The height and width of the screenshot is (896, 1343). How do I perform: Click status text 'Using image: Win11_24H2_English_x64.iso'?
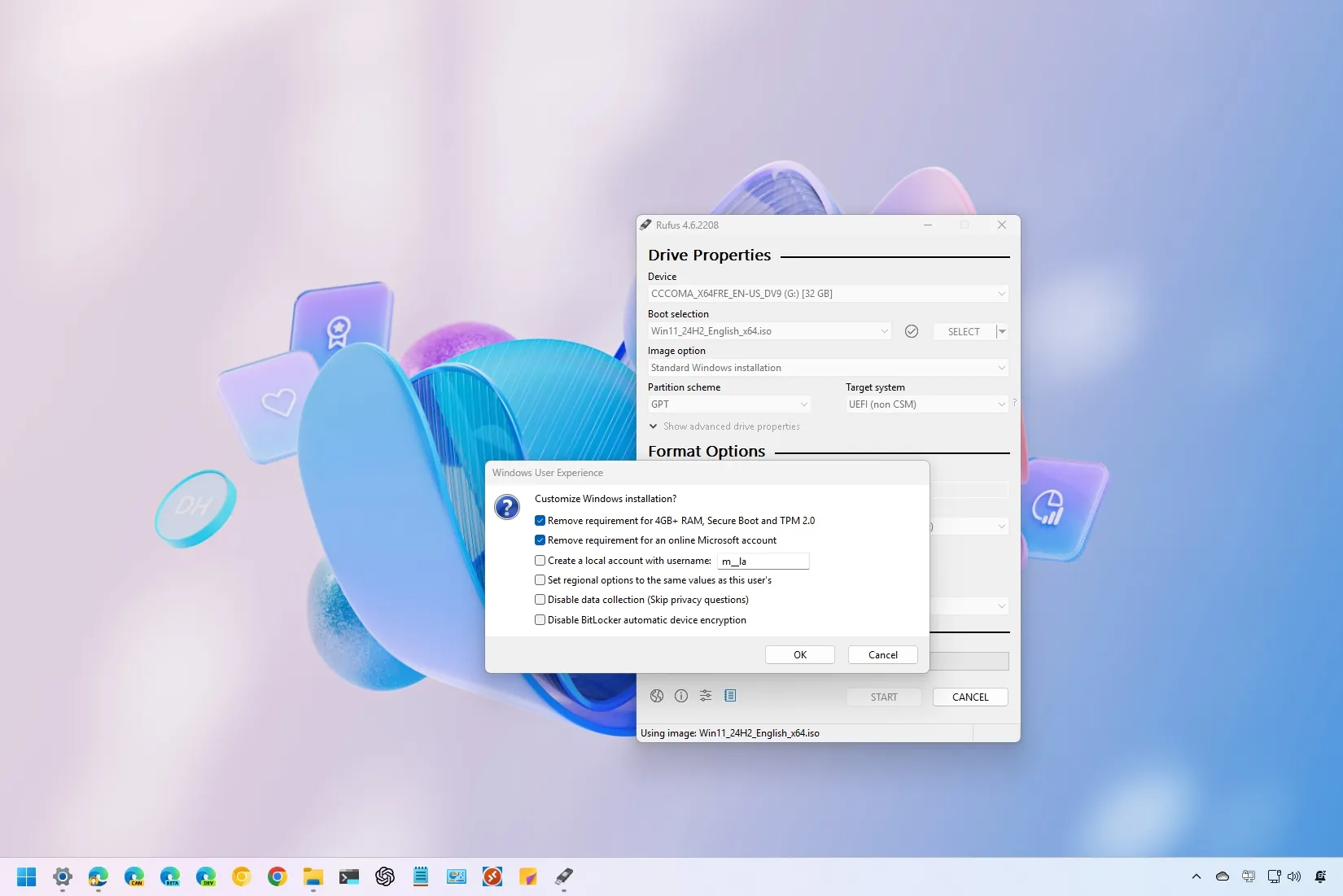pyautogui.click(x=730, y=733)
